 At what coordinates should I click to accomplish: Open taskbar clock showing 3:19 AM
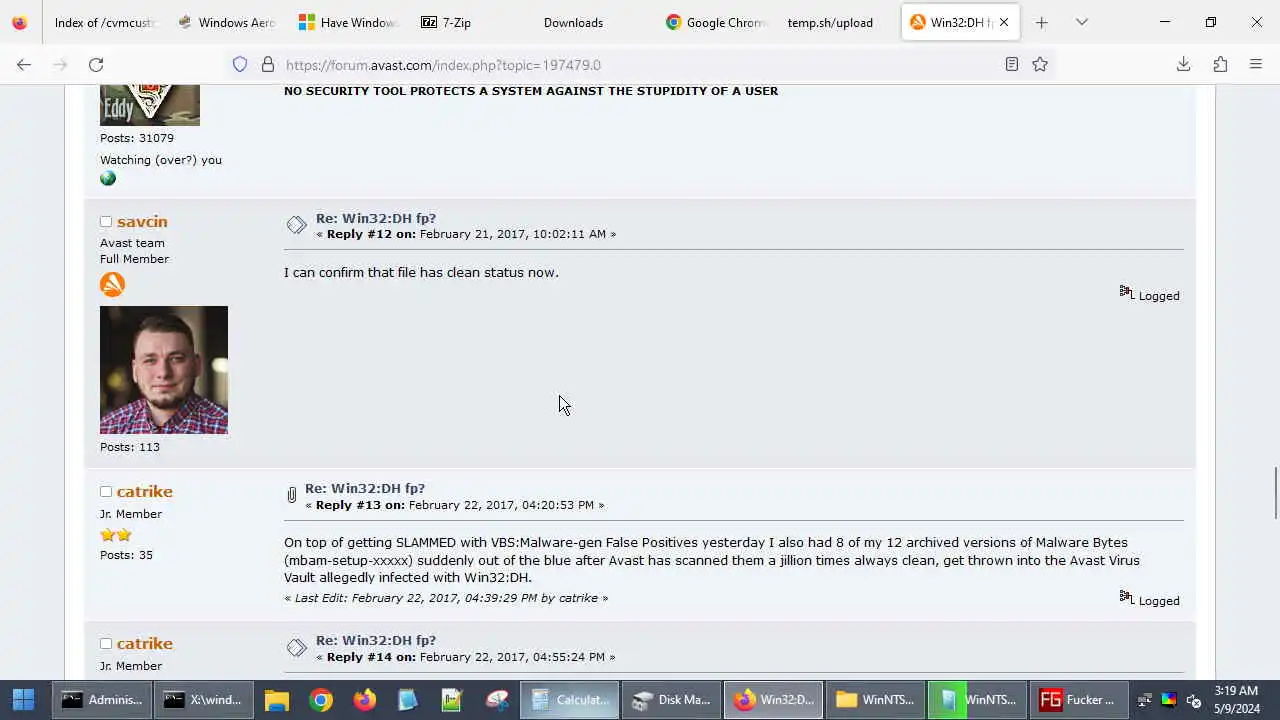pos(1236,700)
